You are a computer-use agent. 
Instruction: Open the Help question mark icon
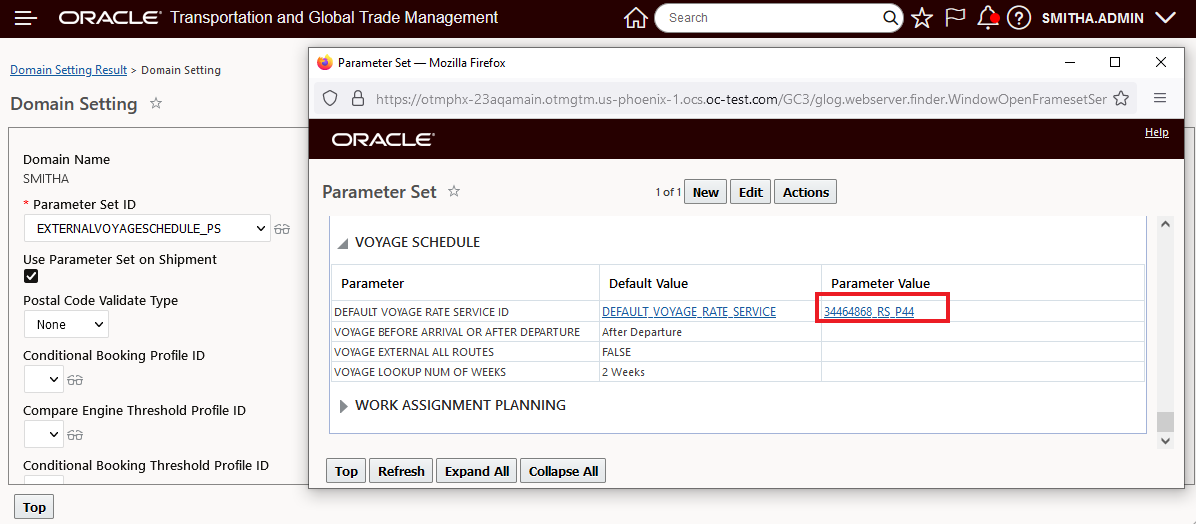click(x=1019, y=18)
